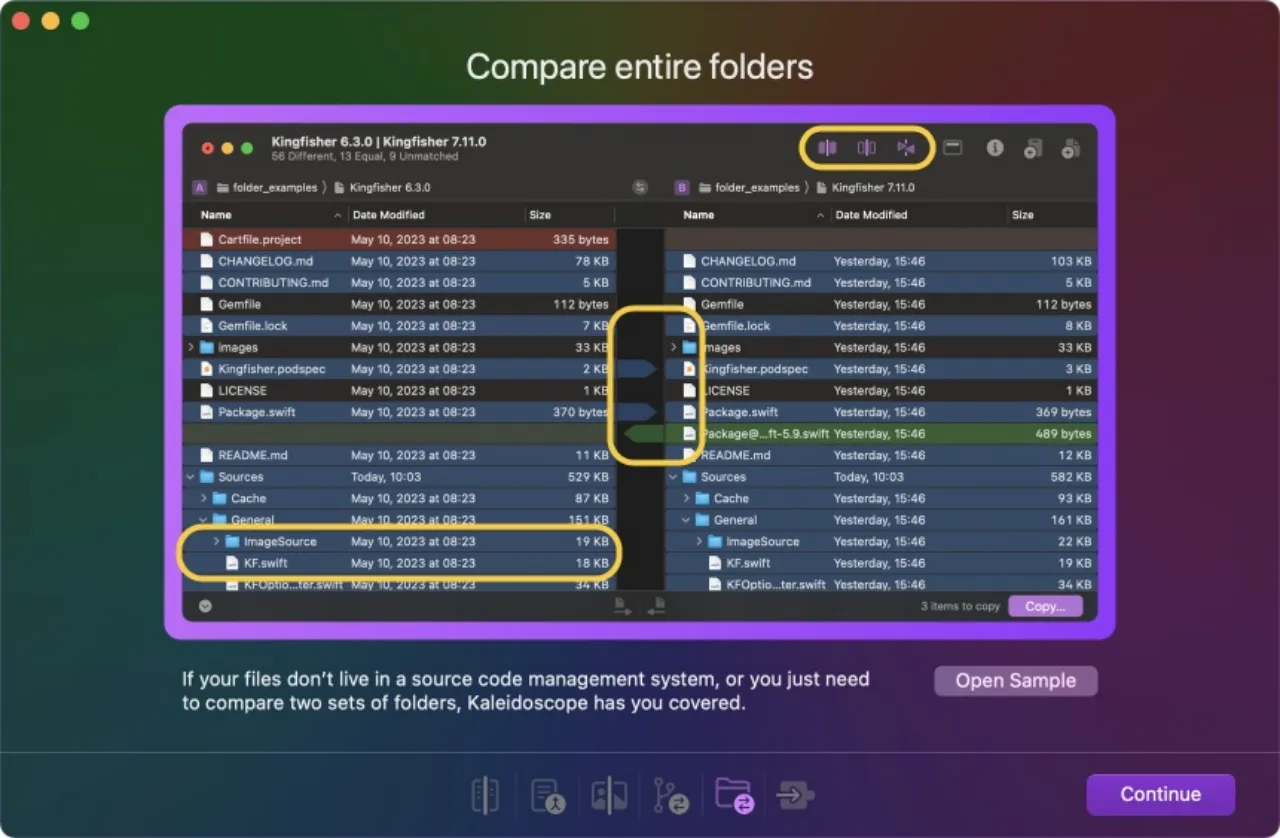Viewport: 1280px width, 838px height.
Task: Click the Kingfisher 6.3.0 breadcrumb item
Action: click(x=382, y=187)
